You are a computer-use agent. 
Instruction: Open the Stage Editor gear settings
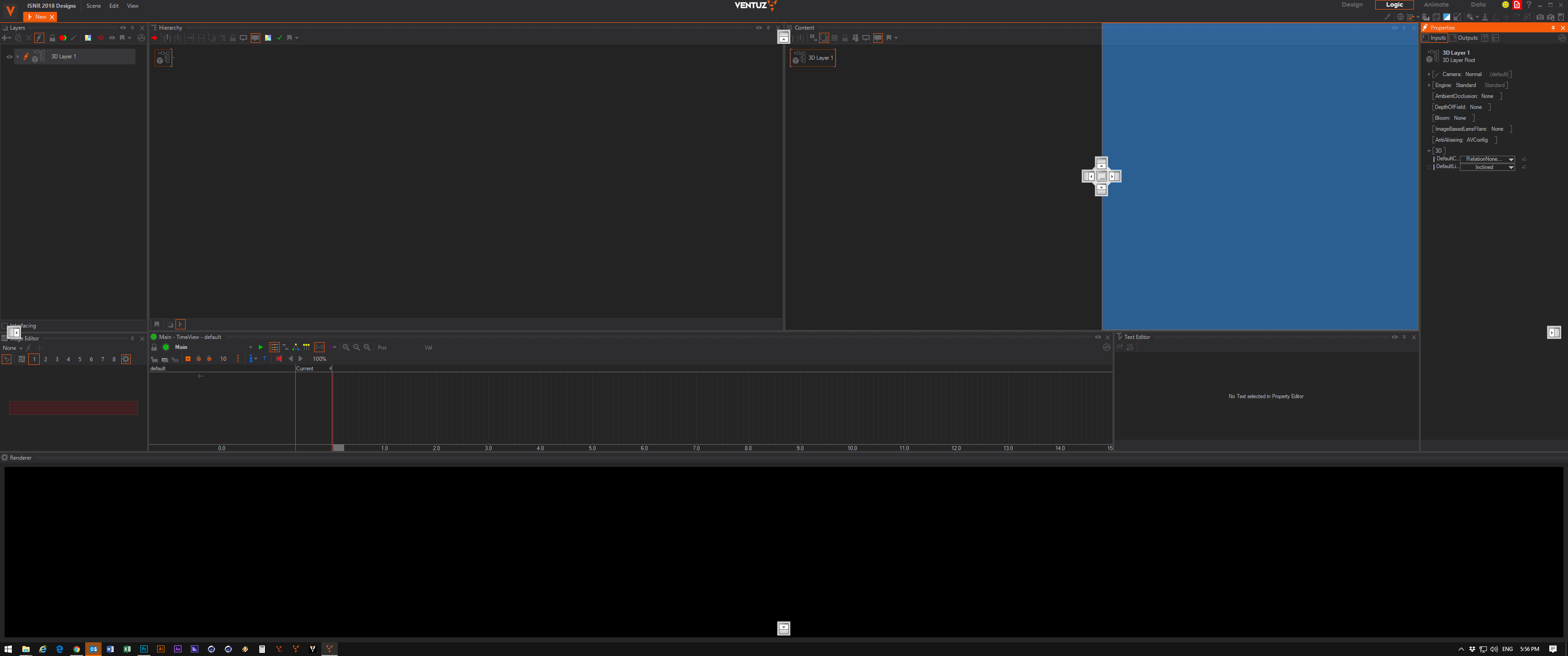click(x=126, y=359)
